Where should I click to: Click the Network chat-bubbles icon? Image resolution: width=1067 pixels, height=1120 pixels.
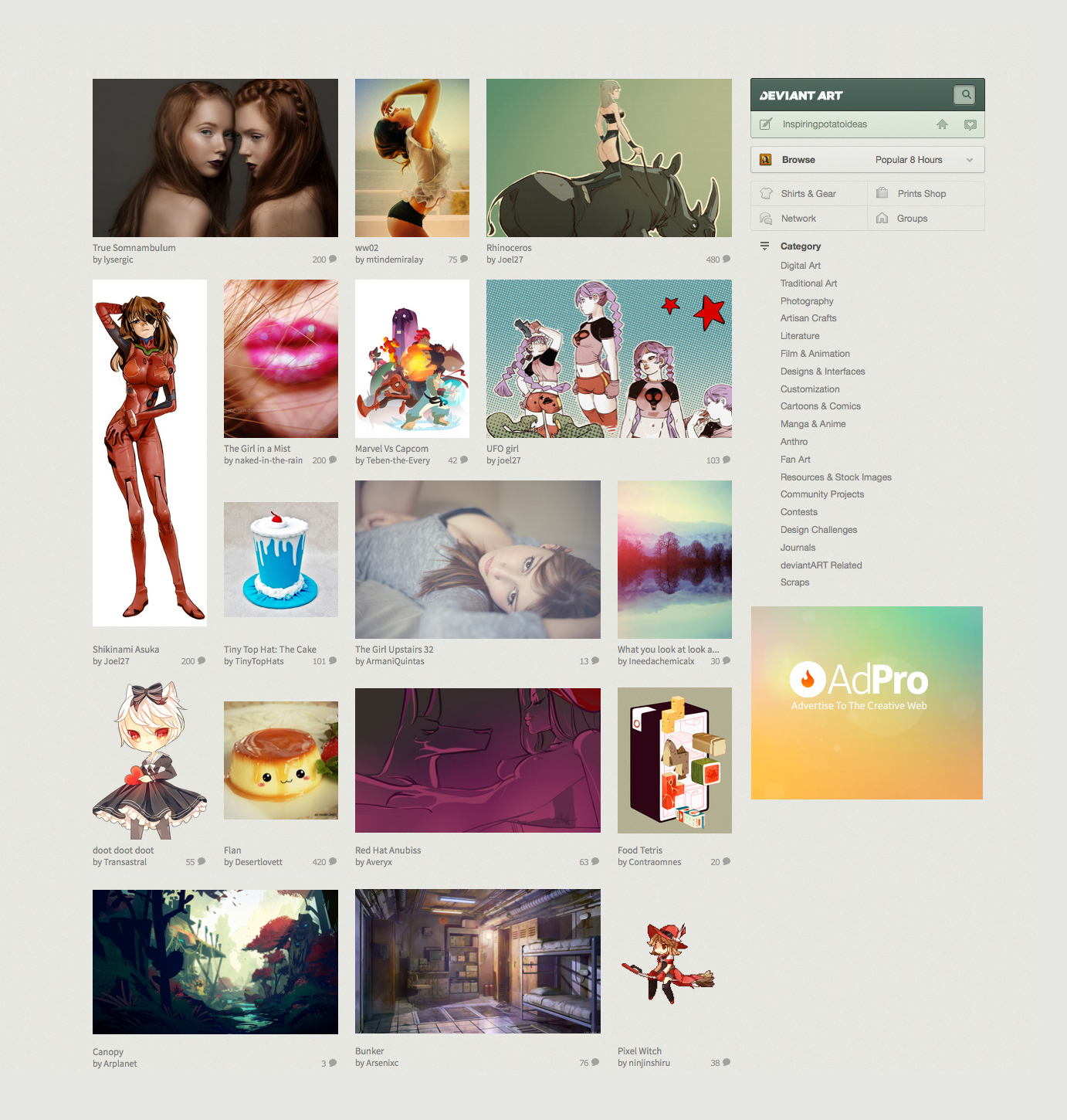[766, 218]
